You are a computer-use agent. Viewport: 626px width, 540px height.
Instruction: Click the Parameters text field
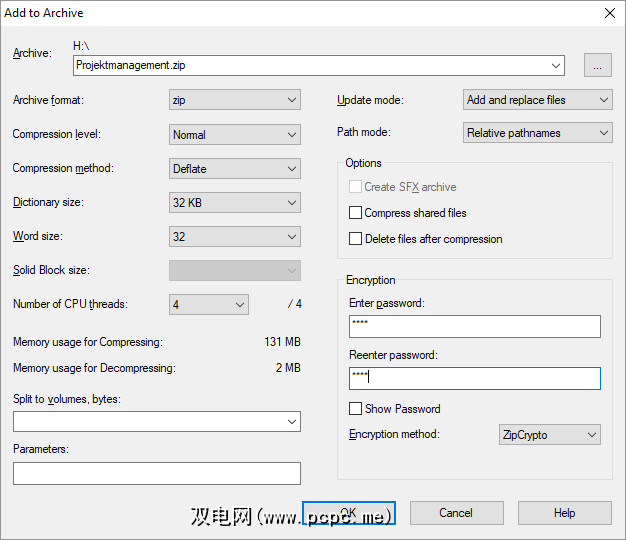pyautogui.click(x=157, y=473)
